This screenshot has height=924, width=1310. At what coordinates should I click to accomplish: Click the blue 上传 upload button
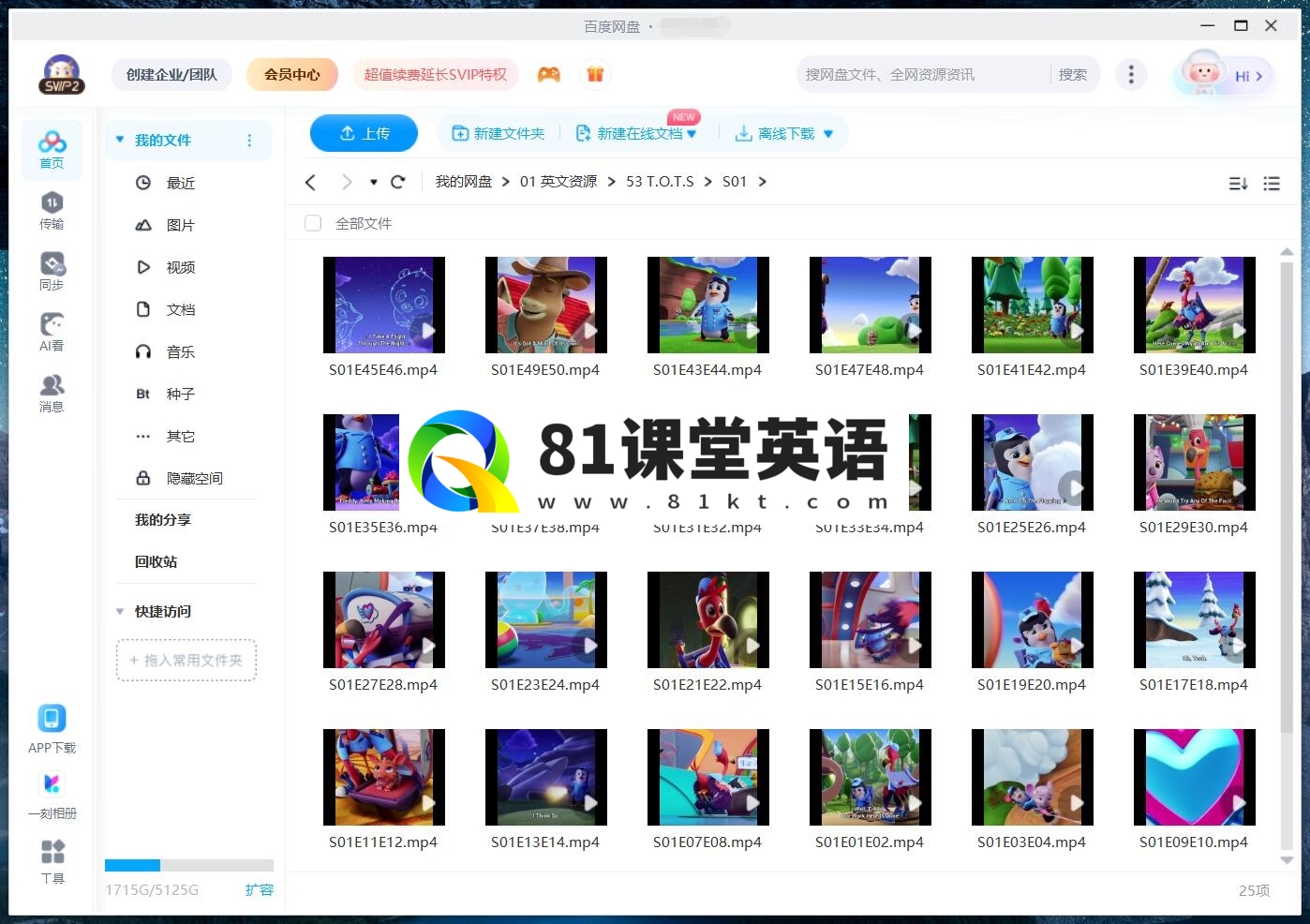coord(364,133)
